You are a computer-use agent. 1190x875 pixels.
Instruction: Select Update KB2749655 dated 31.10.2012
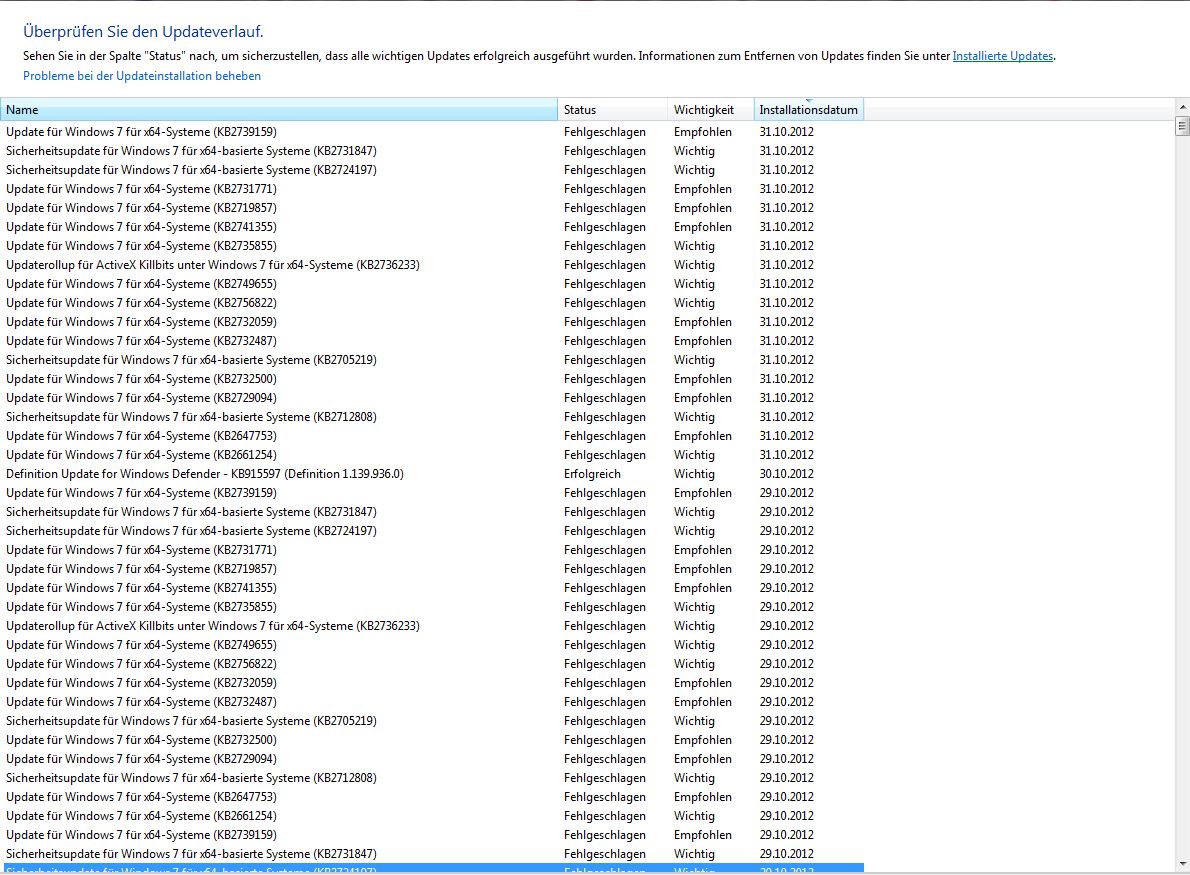[x=432, y=284]
